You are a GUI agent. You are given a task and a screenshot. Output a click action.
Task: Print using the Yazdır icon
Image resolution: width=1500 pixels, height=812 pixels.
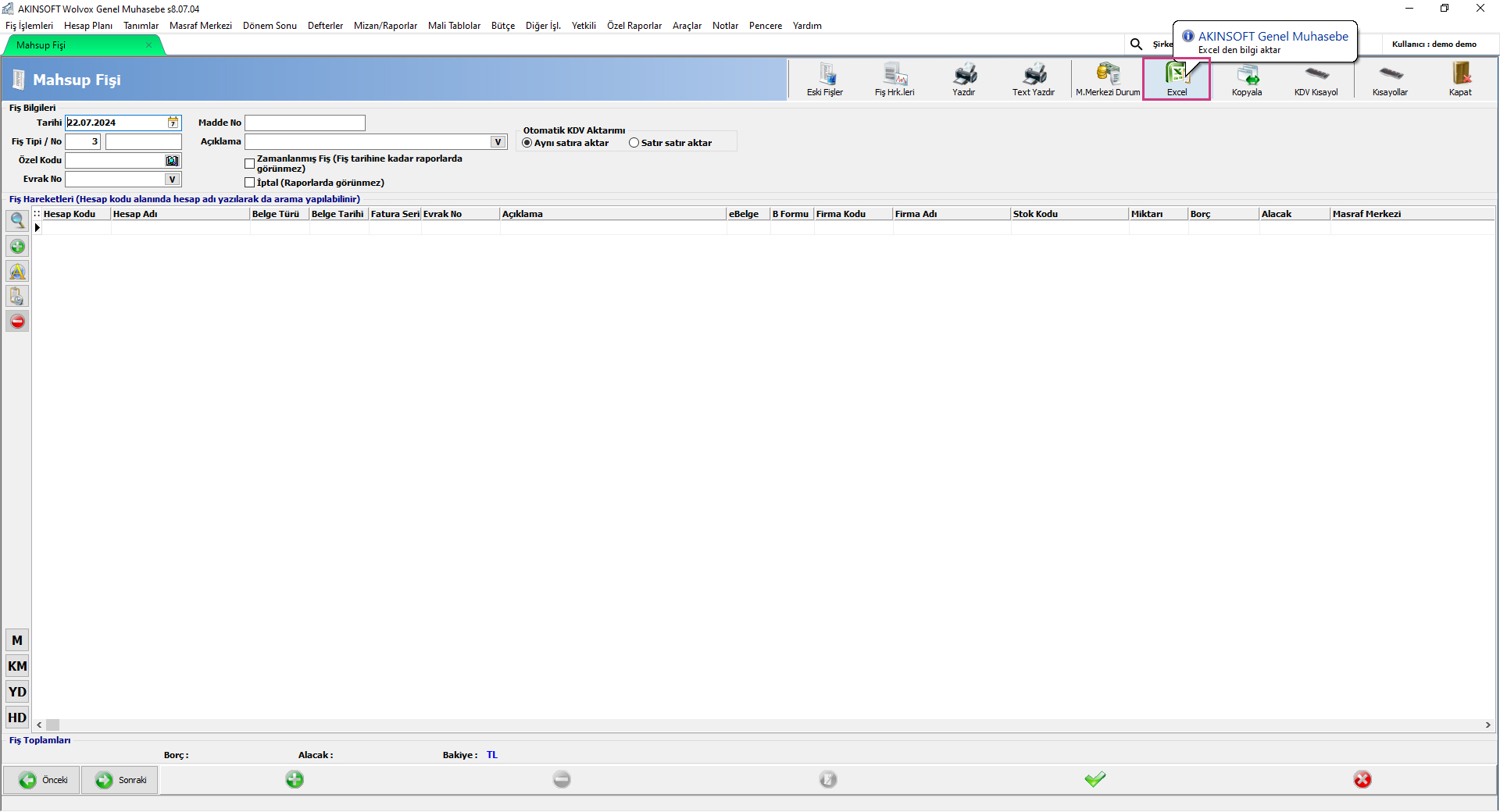[x=964, y=80]
